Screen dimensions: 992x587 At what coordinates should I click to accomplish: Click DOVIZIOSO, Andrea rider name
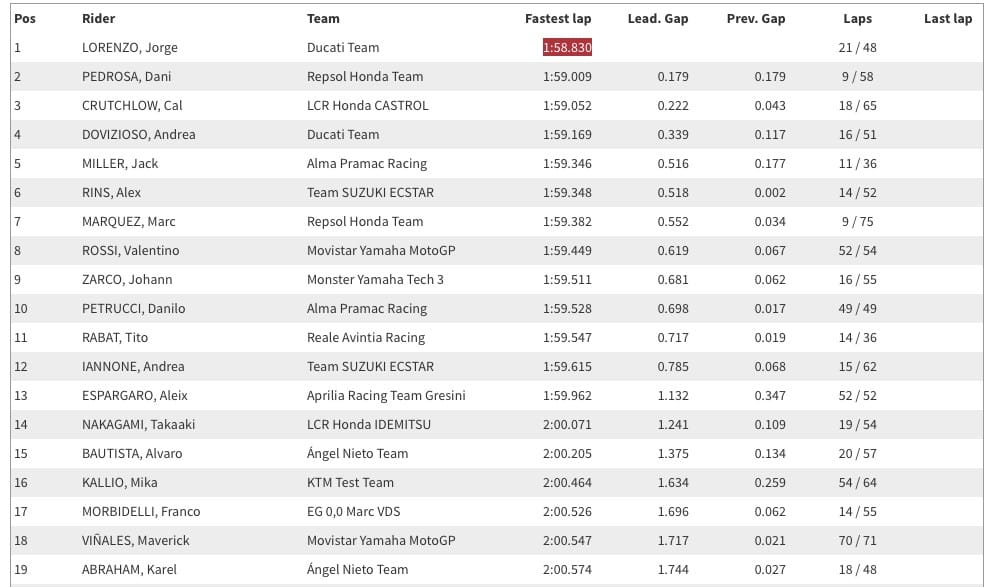tap(139, 135)
